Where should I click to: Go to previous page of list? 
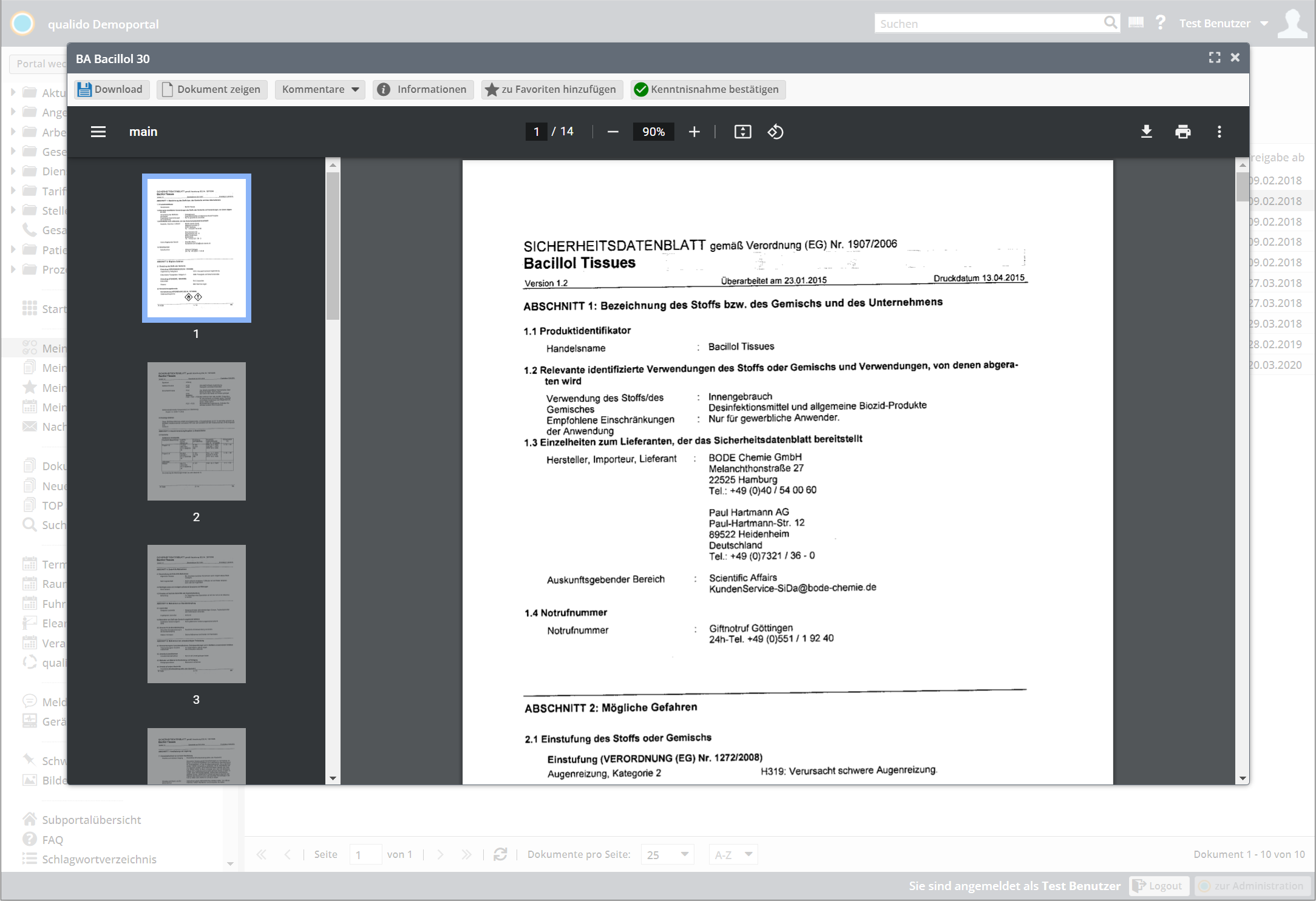287,854
